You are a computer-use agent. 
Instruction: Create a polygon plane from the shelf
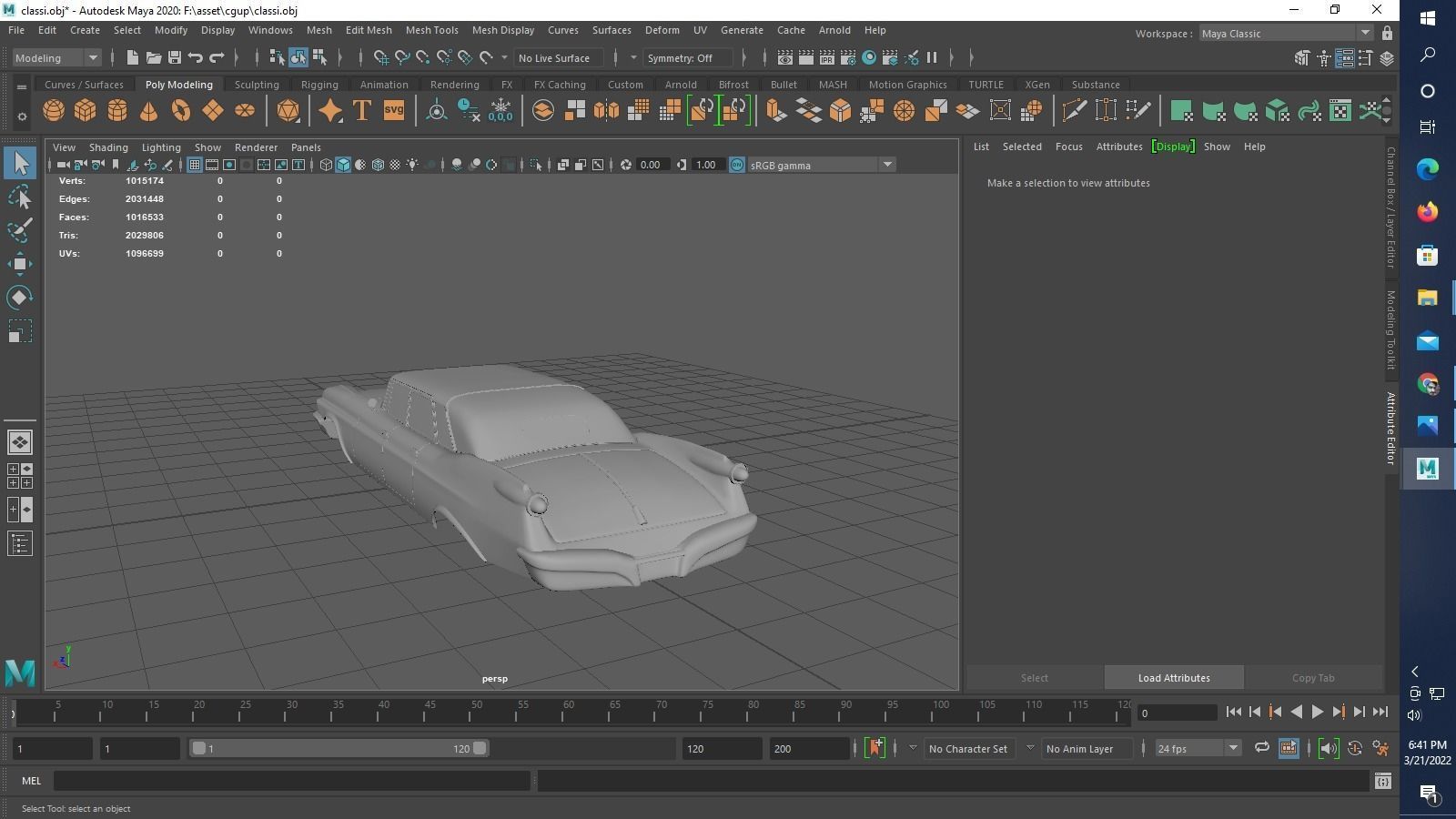(213, 111)
